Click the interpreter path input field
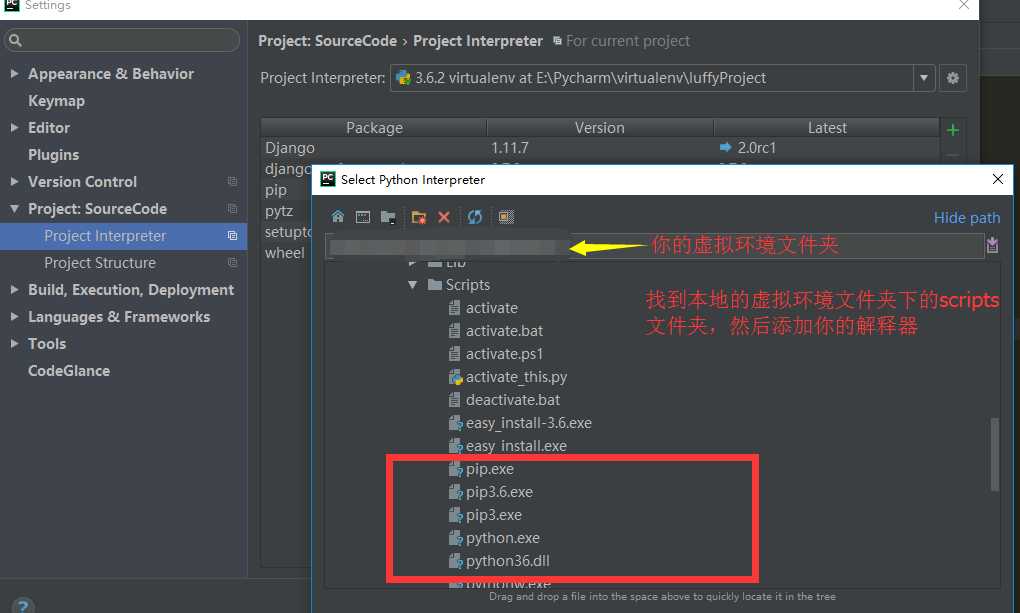Viewport: 1020px width, 613px height. coord(654,246)
